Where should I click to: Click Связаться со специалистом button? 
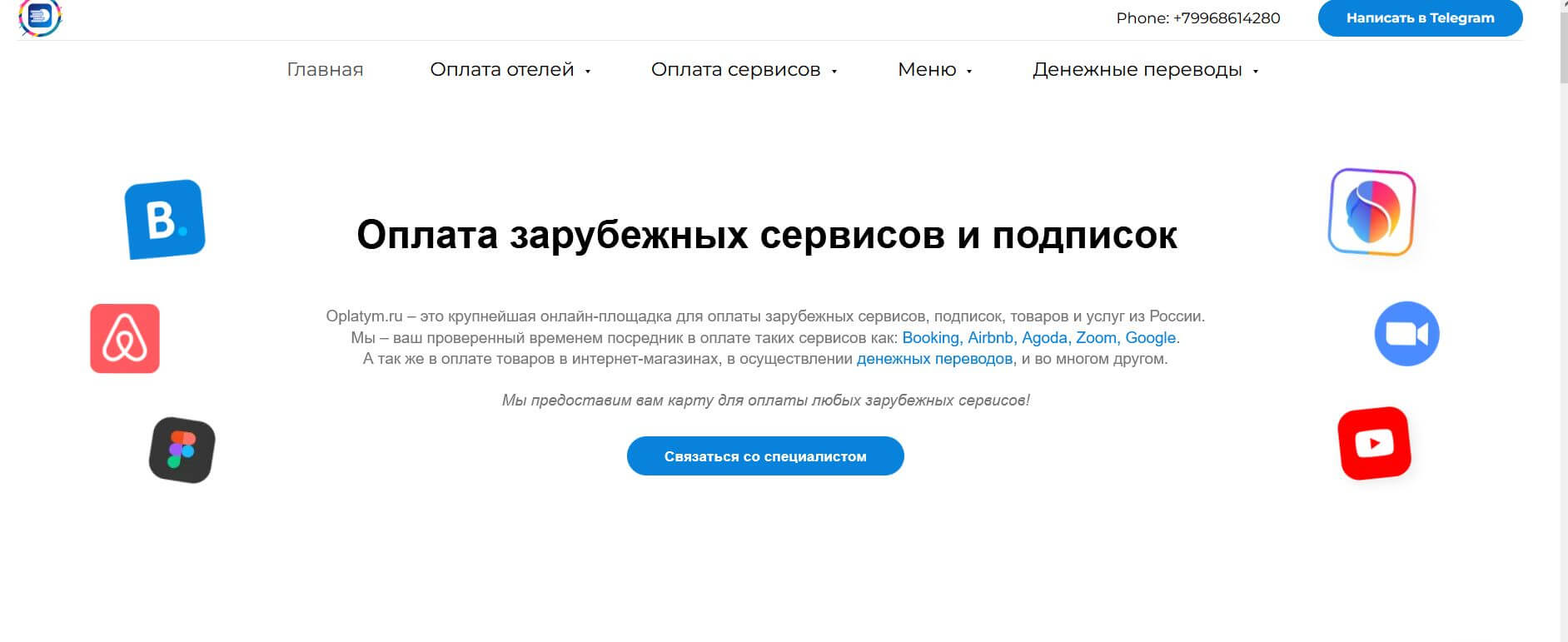(765, 456)
